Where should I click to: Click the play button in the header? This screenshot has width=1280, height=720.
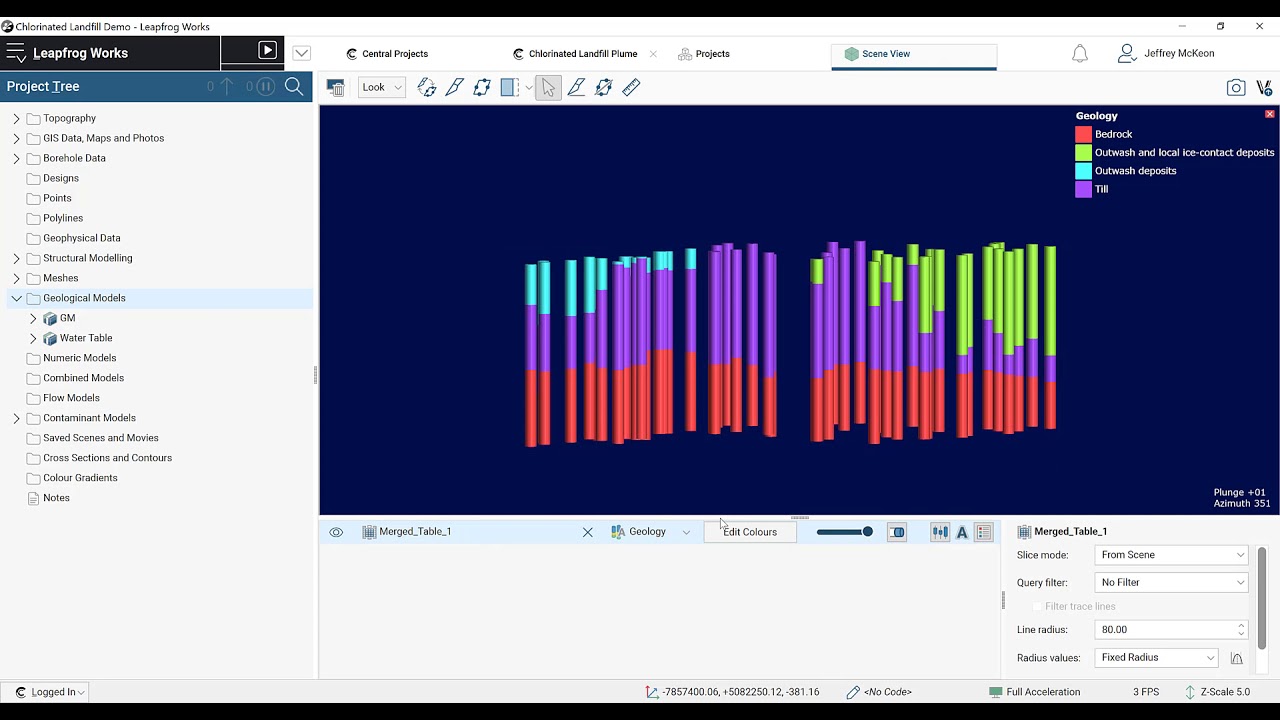click(267, 50)
